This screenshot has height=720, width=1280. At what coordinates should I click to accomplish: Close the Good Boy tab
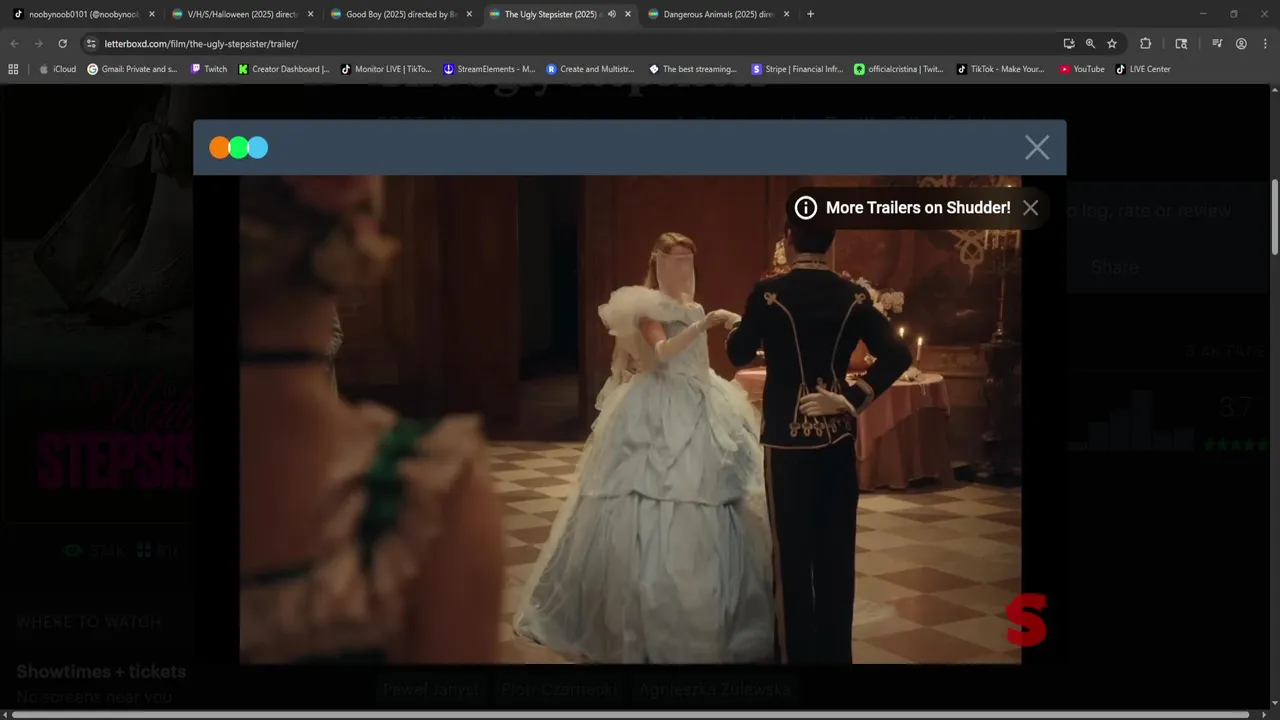[x=469, y=14]
